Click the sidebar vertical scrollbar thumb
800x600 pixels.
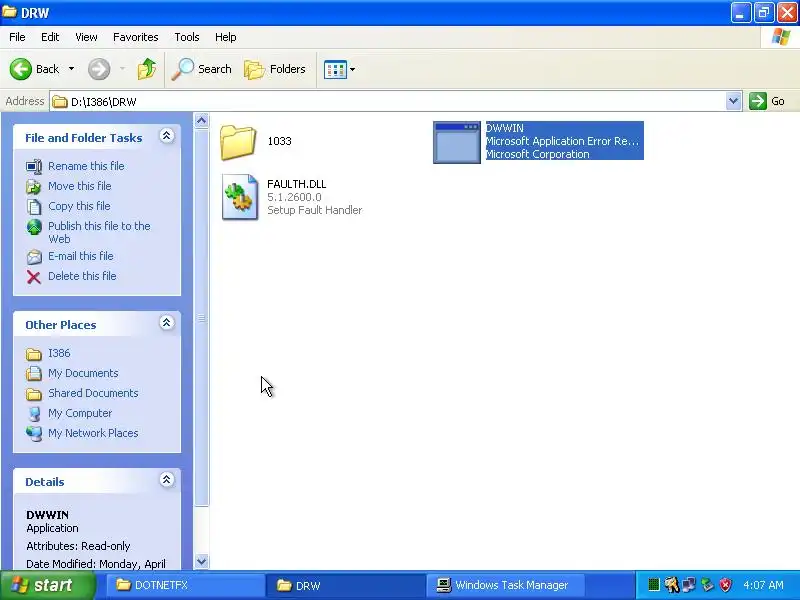pos(202,318)
